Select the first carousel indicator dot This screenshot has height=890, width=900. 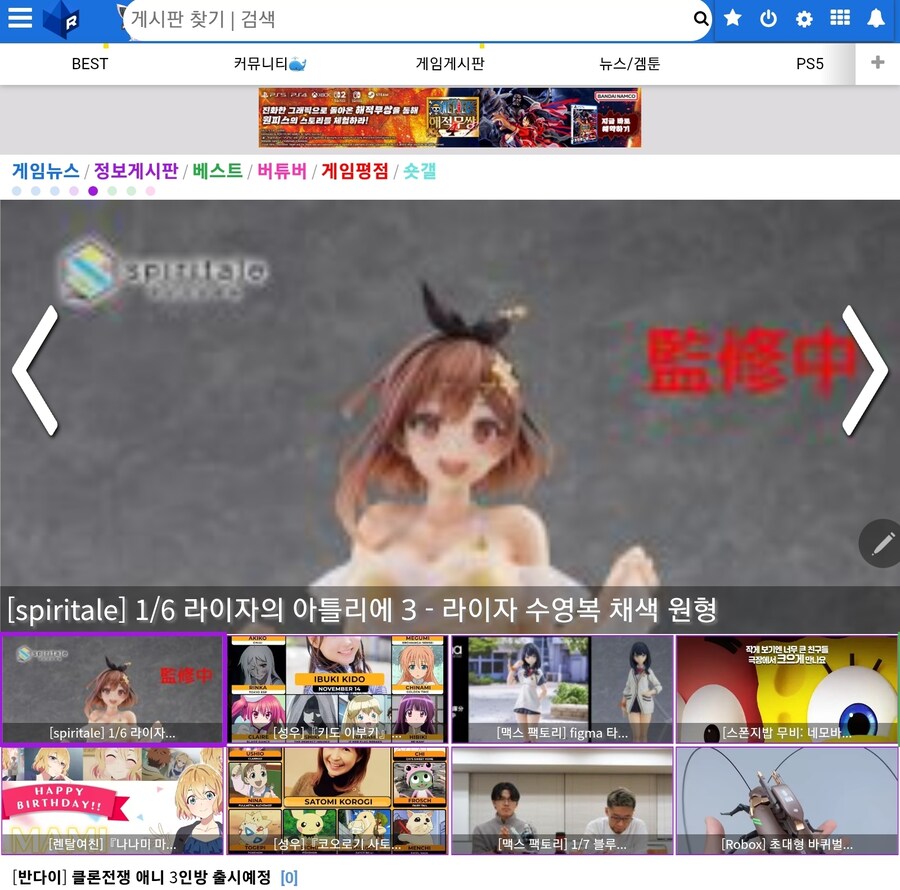click(17, 190)
